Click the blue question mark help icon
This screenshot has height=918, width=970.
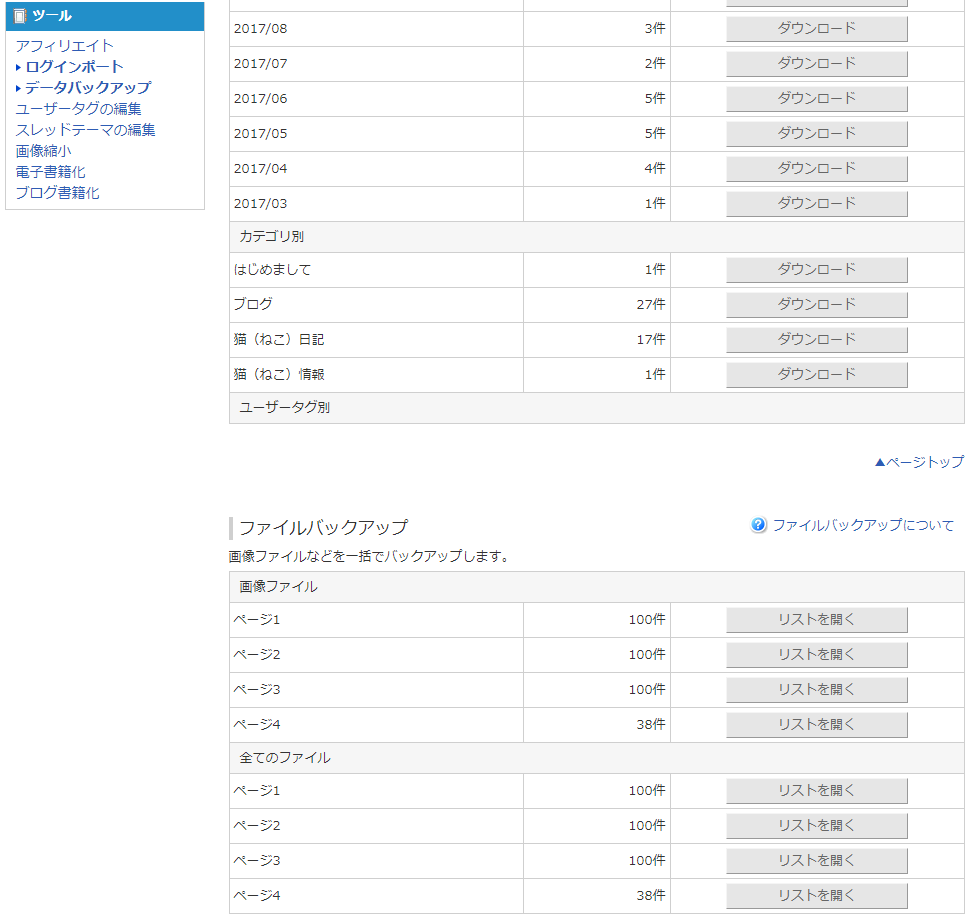click(758, 525)
